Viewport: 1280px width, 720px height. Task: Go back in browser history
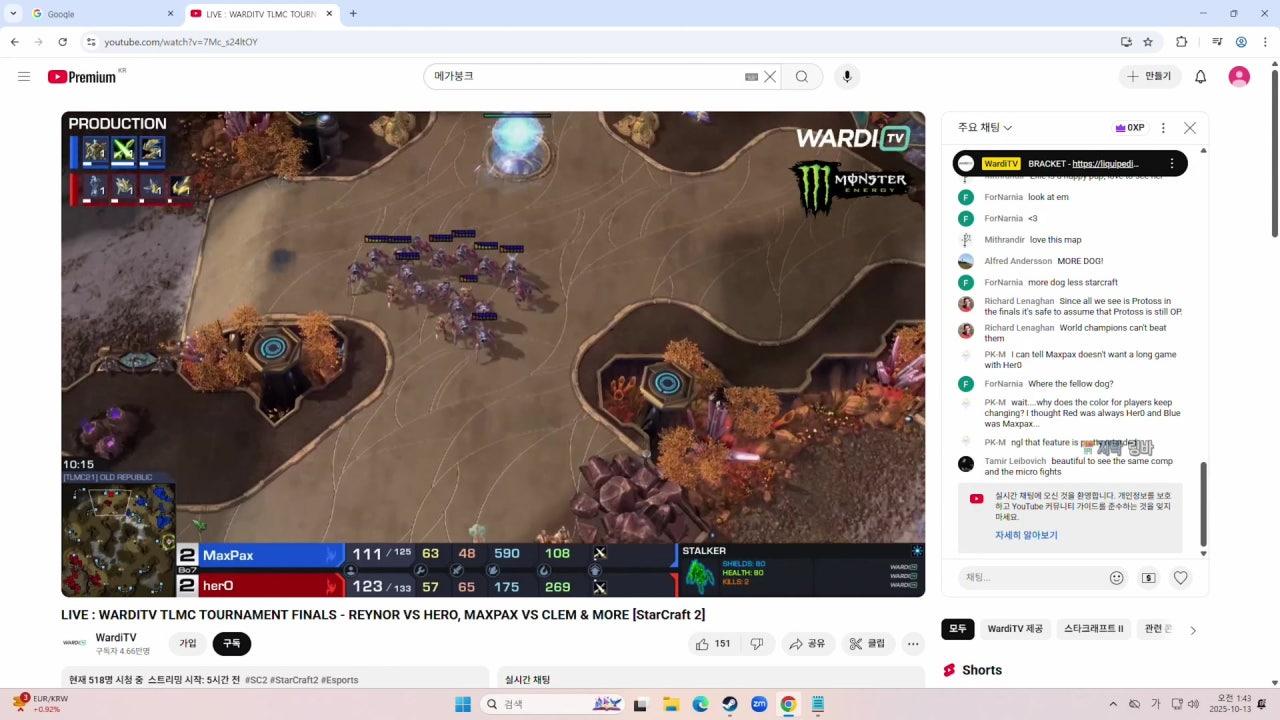(14, 42)
